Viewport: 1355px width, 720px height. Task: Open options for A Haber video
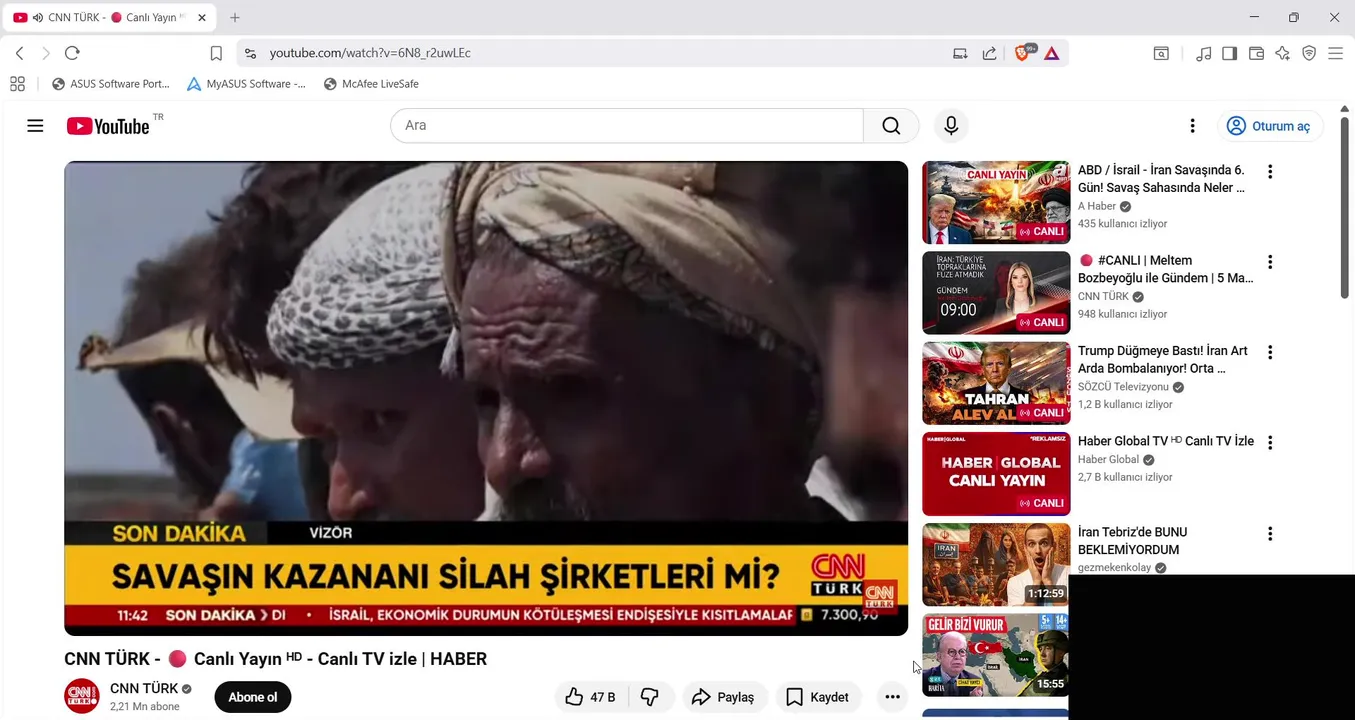point(1270,171)
